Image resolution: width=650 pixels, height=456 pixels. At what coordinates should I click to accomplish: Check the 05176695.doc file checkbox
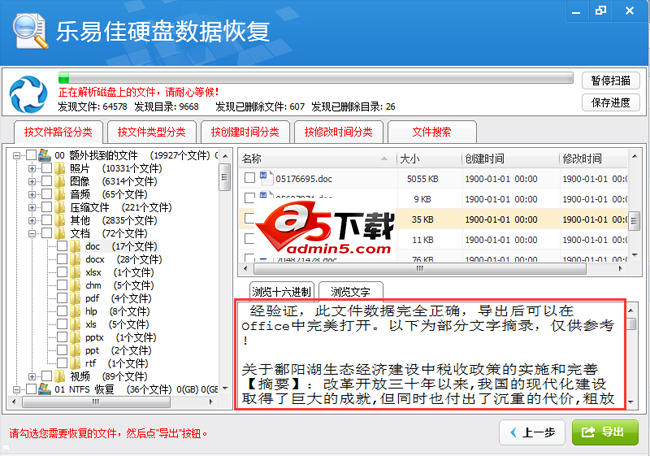tap(249, 178)
